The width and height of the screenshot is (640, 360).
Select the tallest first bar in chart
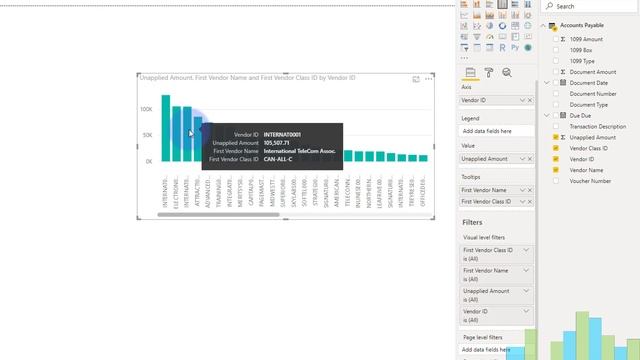click(x=166, y=128)
